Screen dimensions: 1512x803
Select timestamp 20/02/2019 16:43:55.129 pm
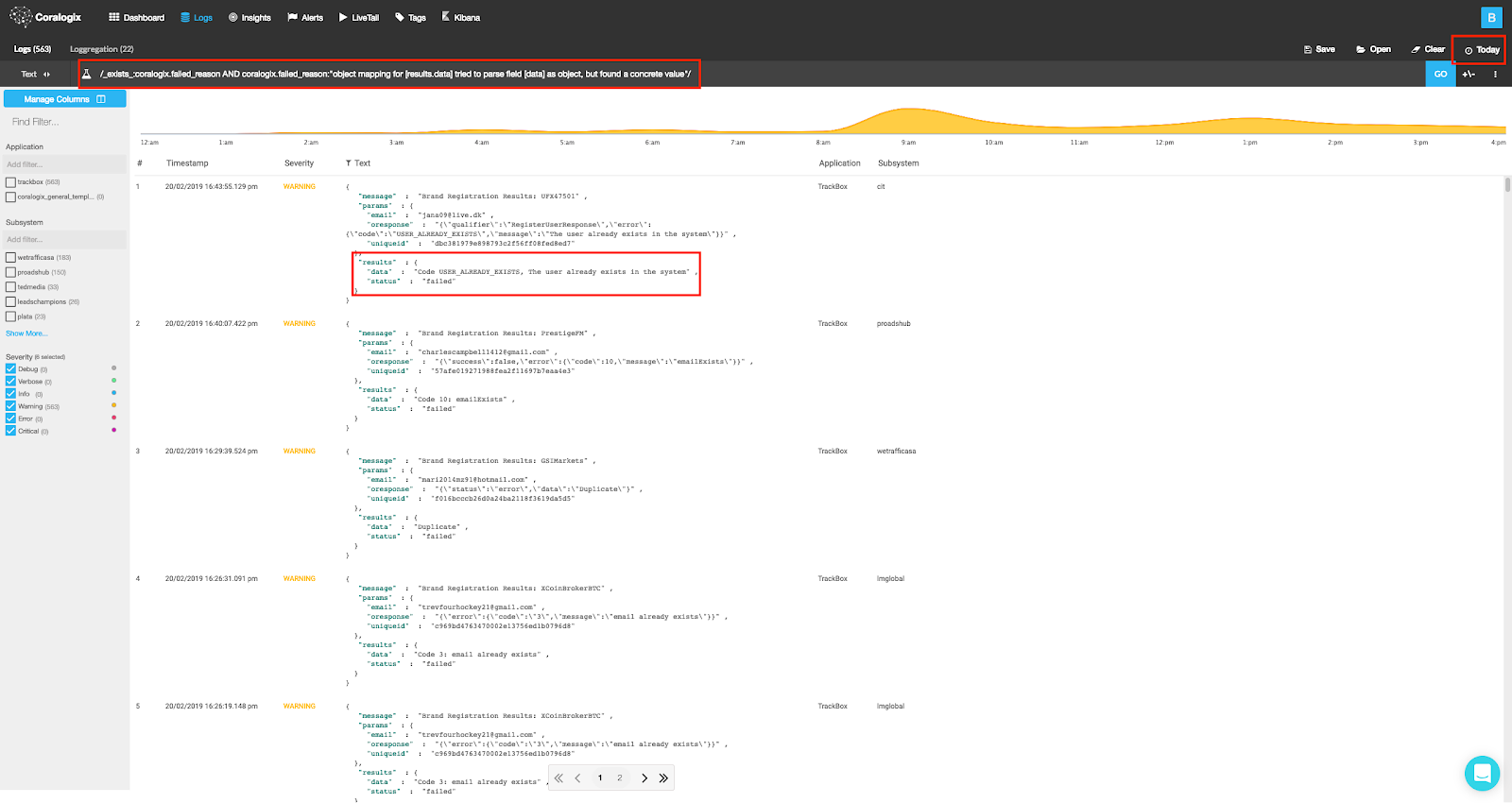click(212, 187)
